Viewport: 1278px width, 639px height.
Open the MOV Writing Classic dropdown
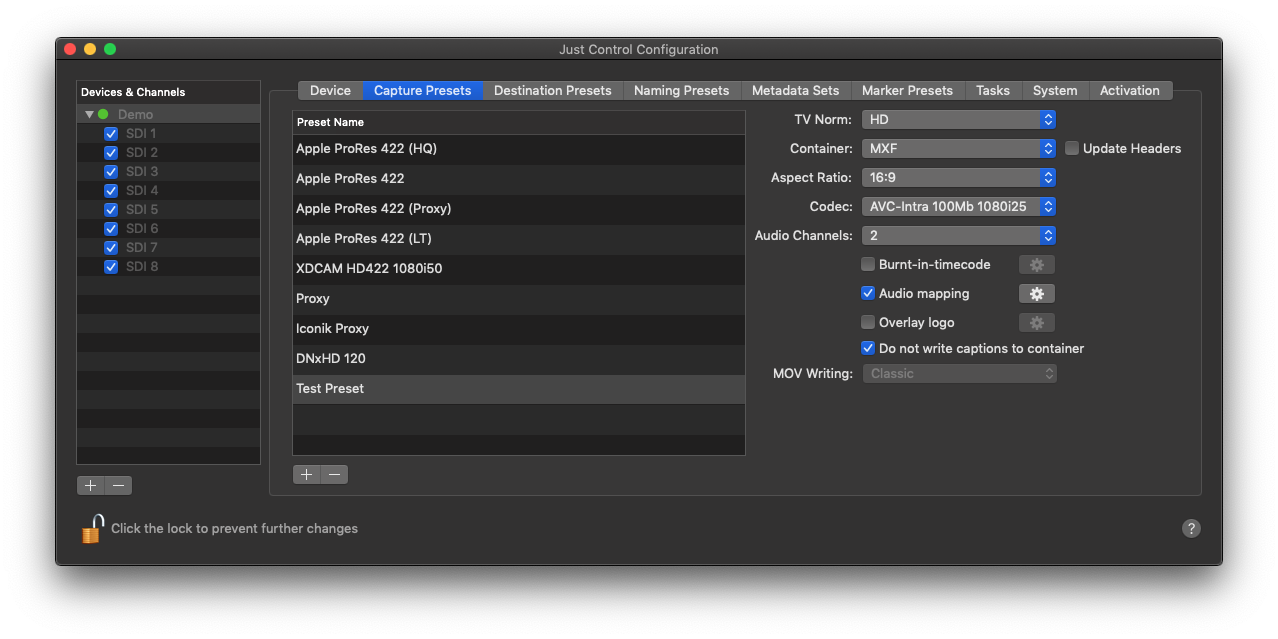(x=959, y=374)
